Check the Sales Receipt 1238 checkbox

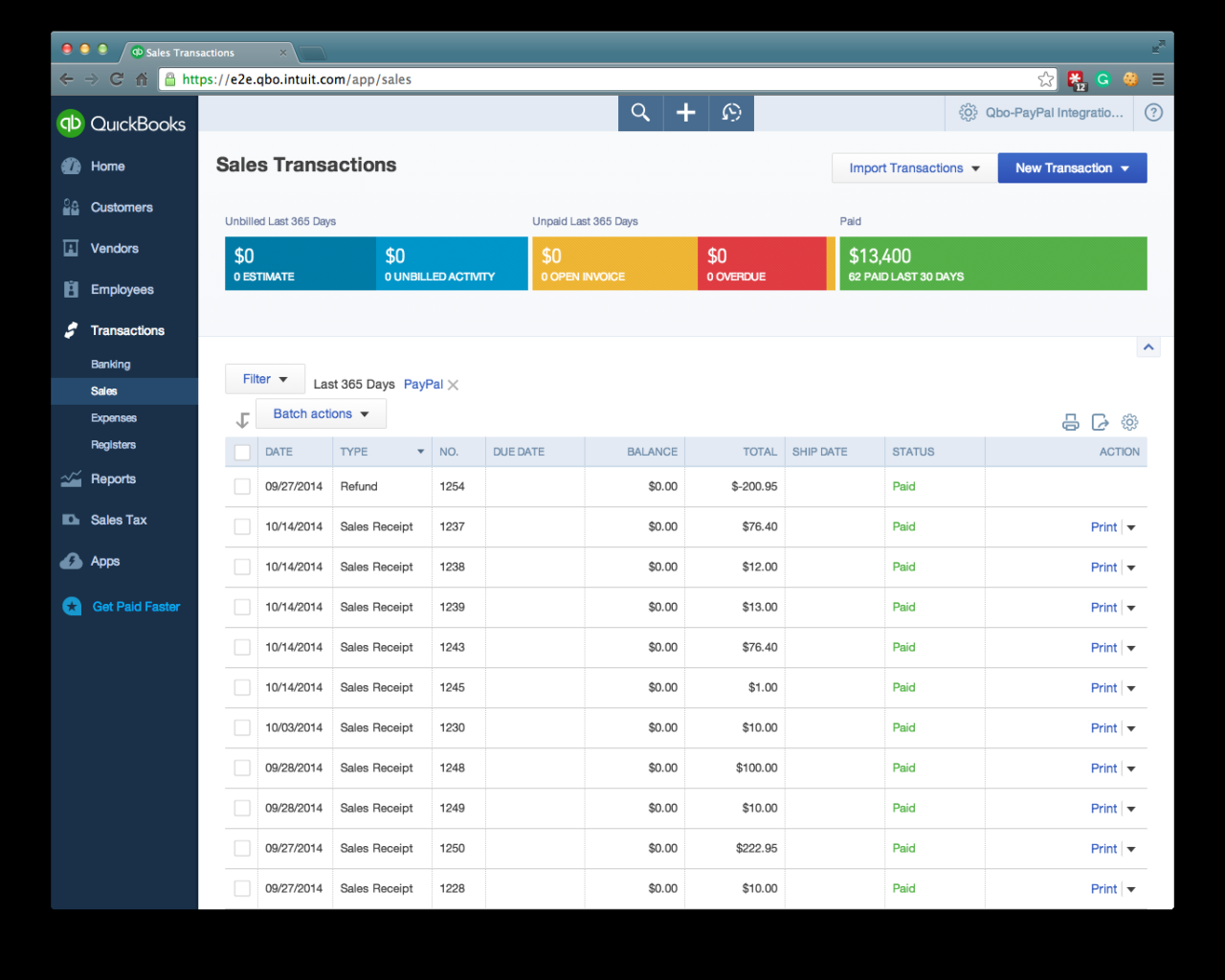click(x=242, y=568)
